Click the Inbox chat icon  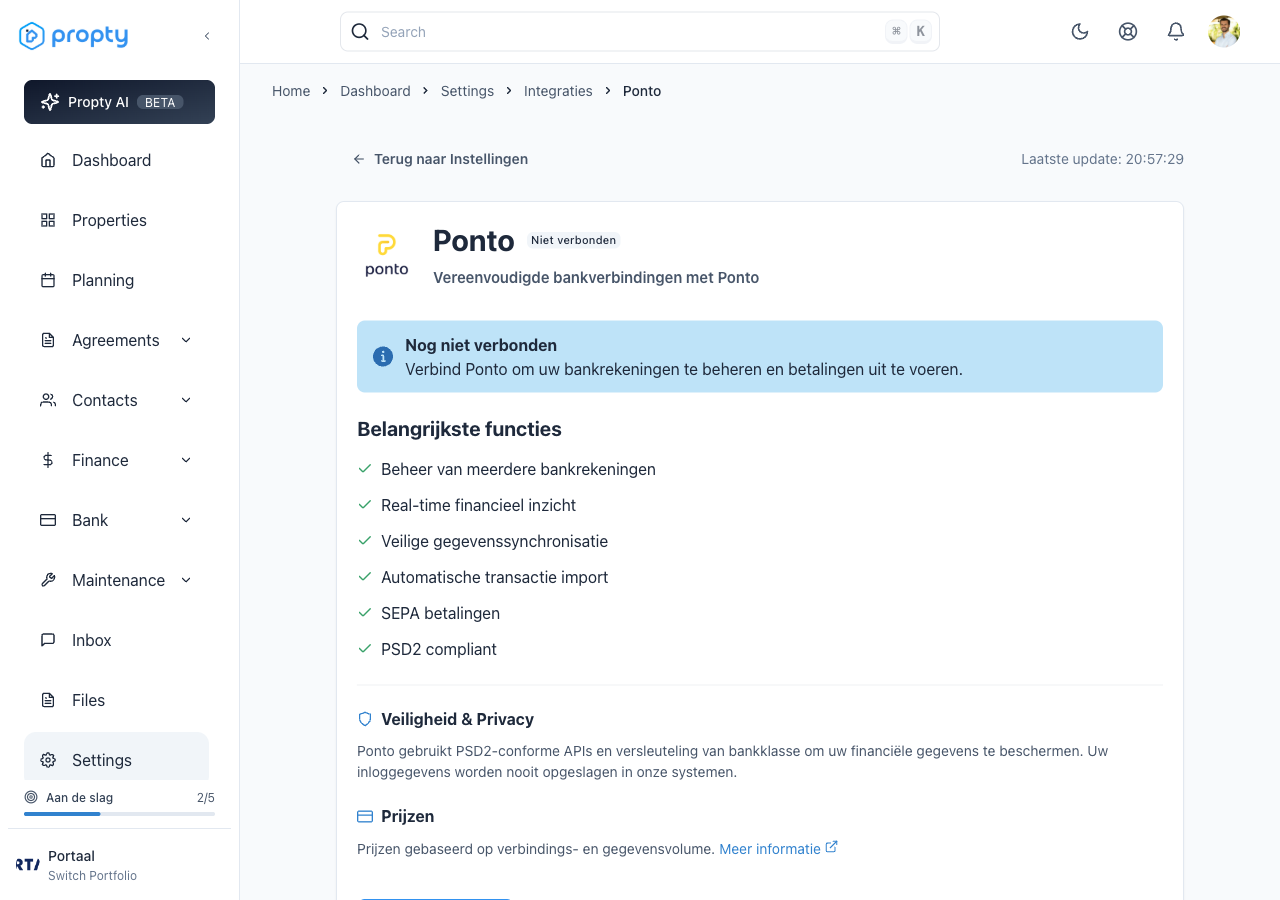coord(48,640)
